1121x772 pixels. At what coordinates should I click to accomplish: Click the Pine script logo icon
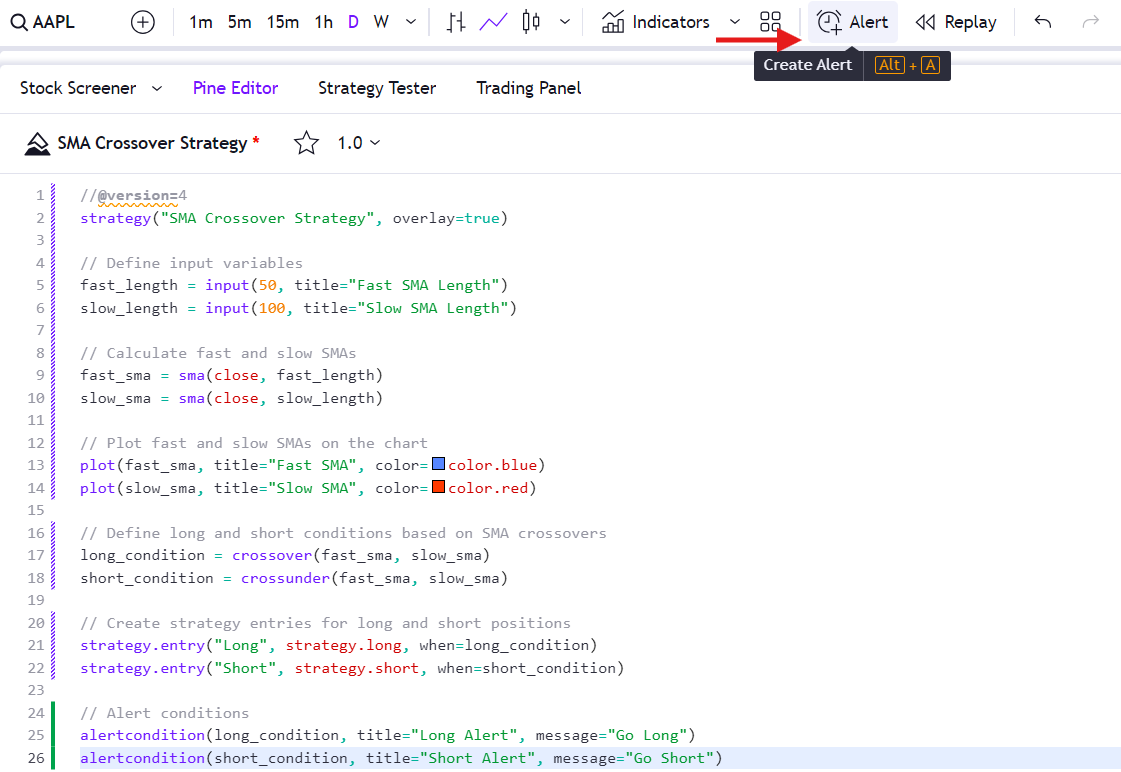click(x=37, y=144)
